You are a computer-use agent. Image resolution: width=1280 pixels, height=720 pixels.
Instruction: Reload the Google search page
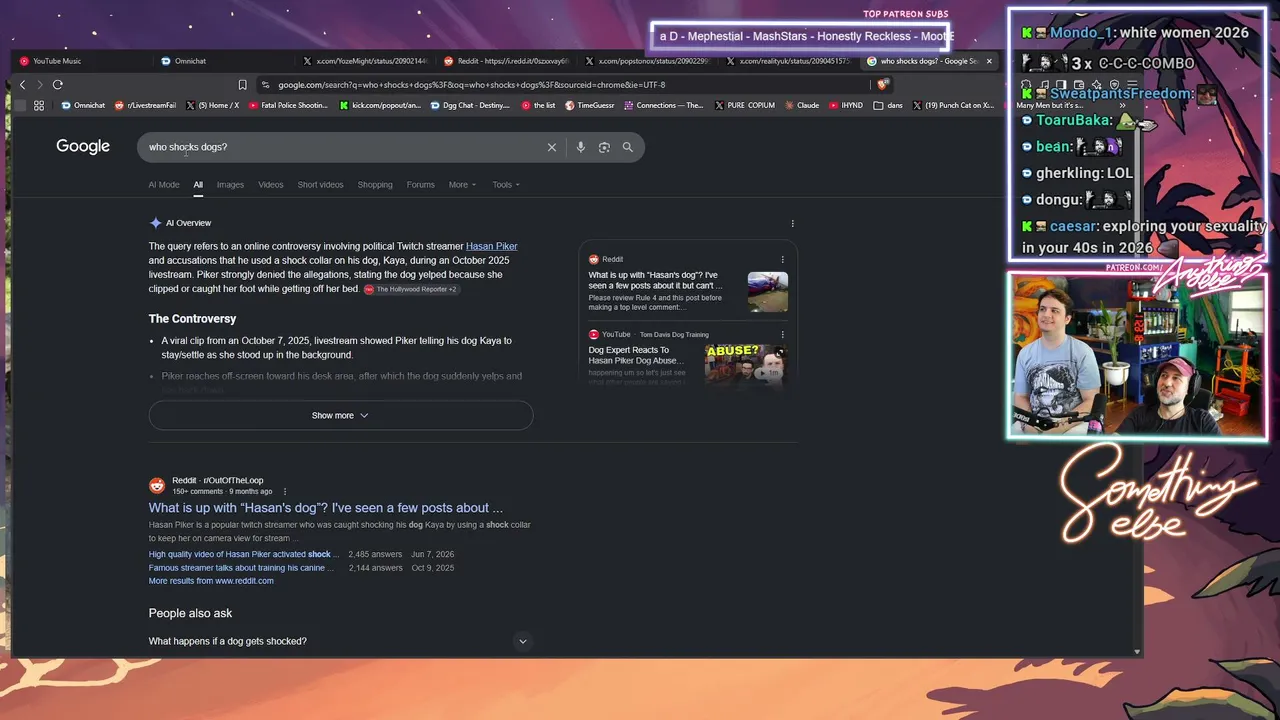click(57, 85)
